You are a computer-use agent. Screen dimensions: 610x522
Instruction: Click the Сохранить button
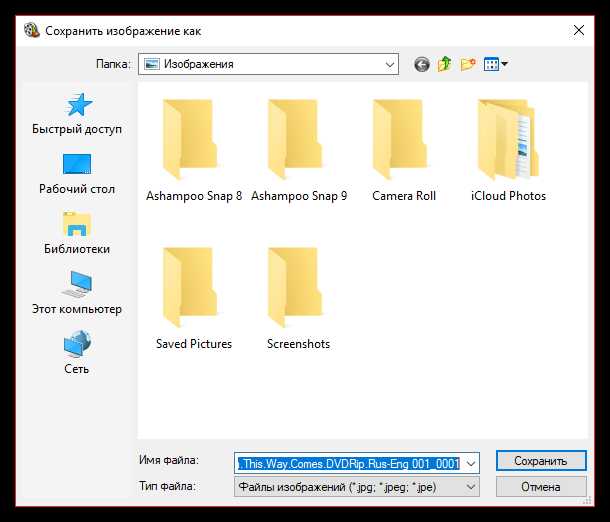541,461
